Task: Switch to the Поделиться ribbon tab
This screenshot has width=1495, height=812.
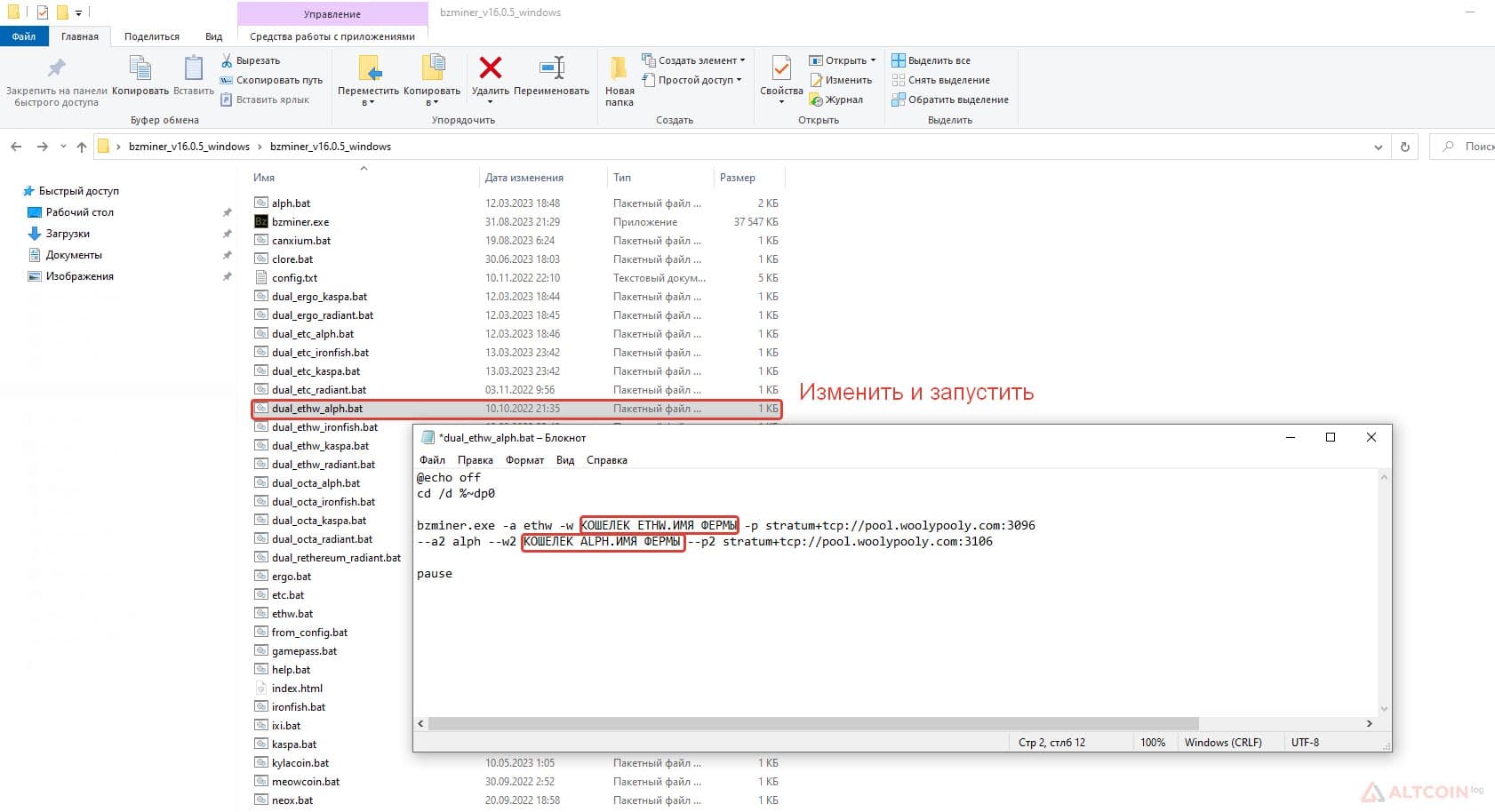Action: pyautogui.click(x=152, y=36)
